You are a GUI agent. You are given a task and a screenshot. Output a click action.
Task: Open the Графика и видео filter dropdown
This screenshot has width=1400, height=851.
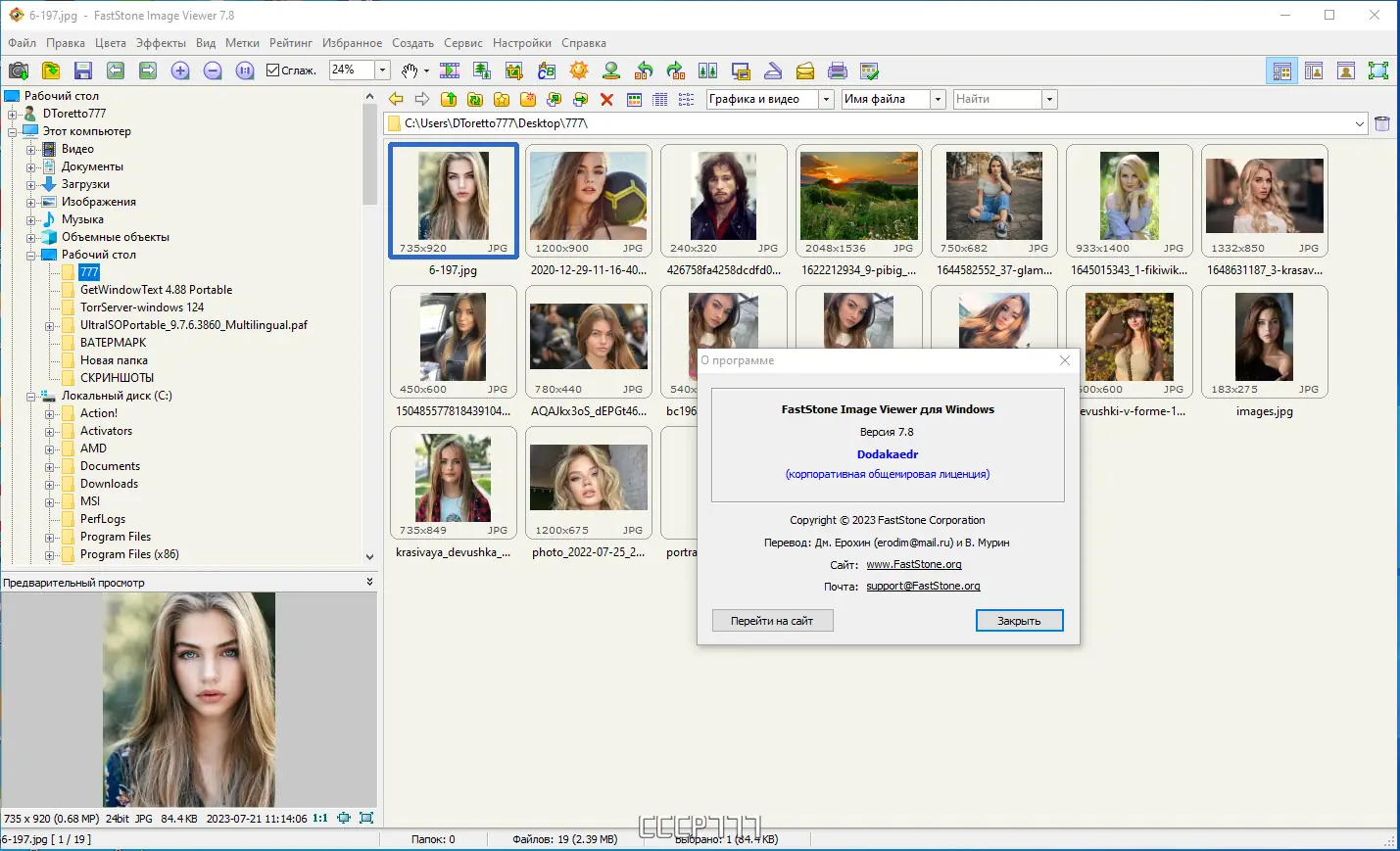(x=826, y=99)
